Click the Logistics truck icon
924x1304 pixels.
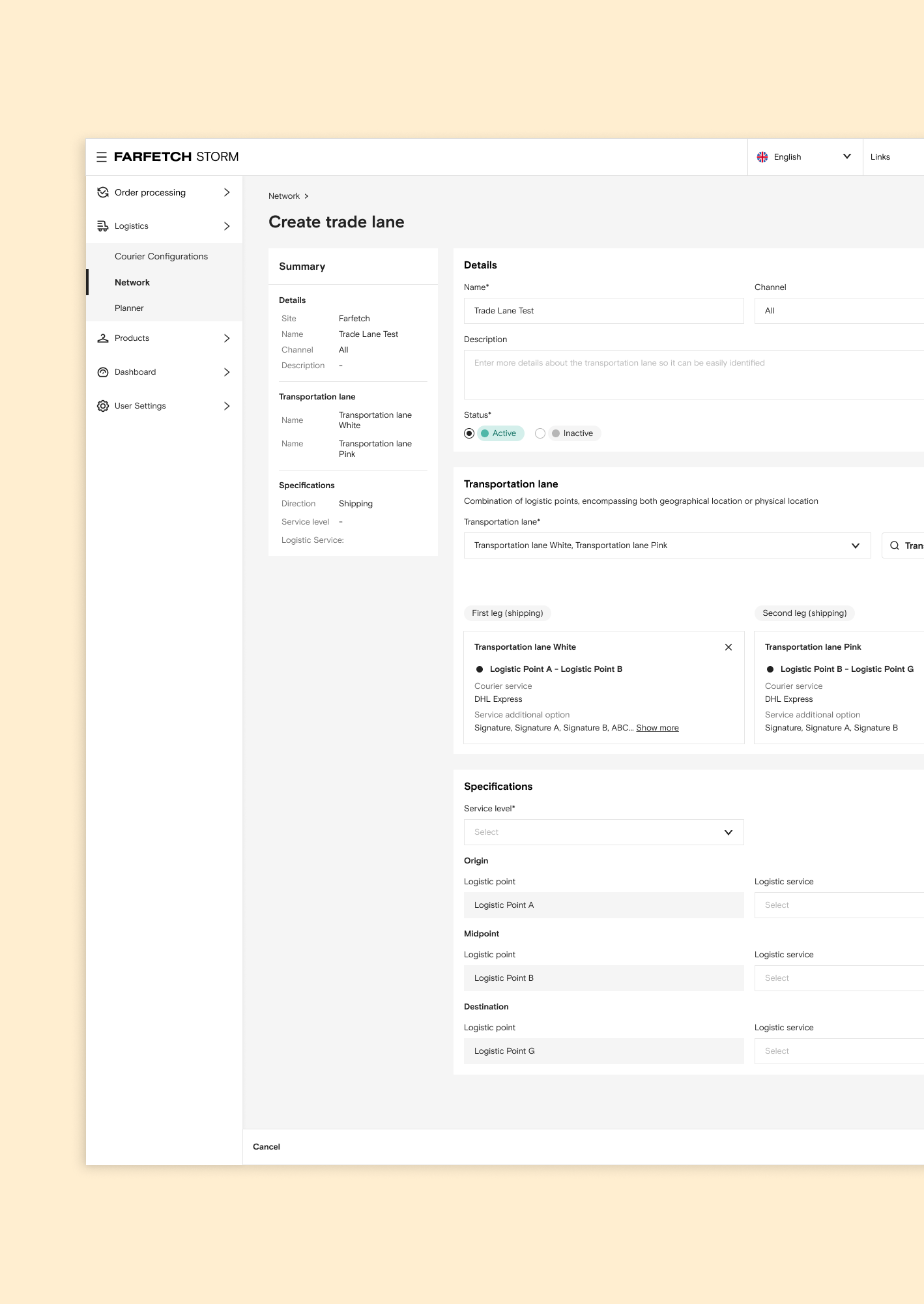click(103, 226)
